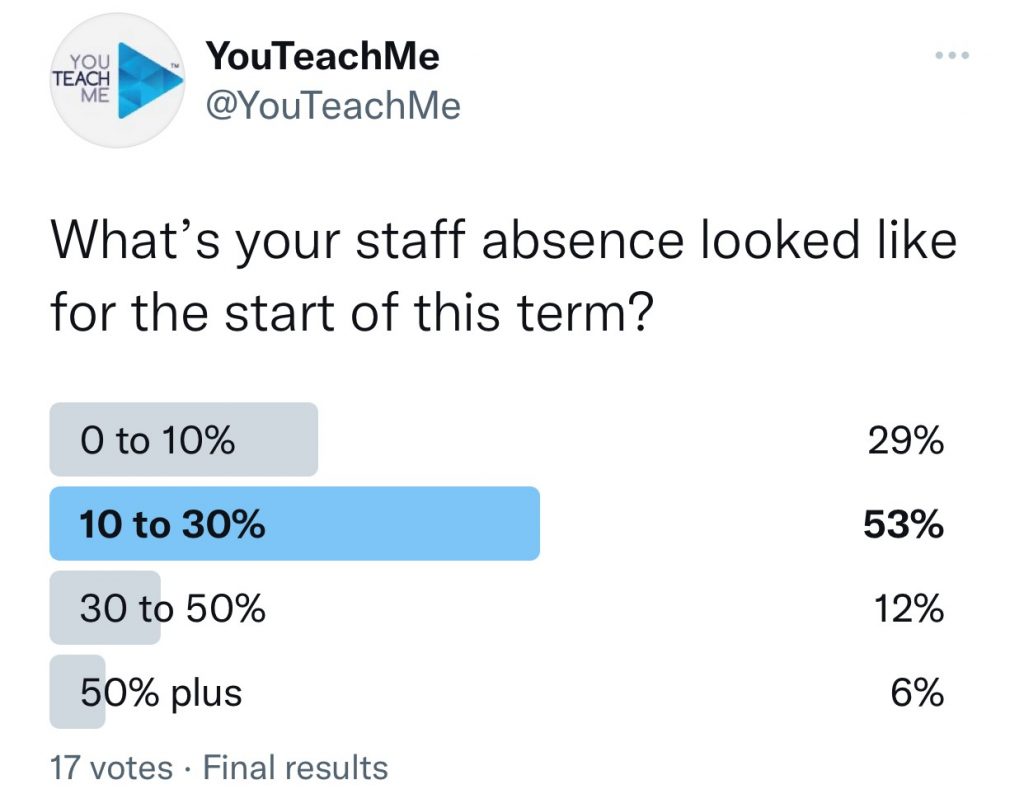The width and height of the screenshot is (1024, 808).
Task: Open the @YouTeachMe handle link
Action: [333, 105]
